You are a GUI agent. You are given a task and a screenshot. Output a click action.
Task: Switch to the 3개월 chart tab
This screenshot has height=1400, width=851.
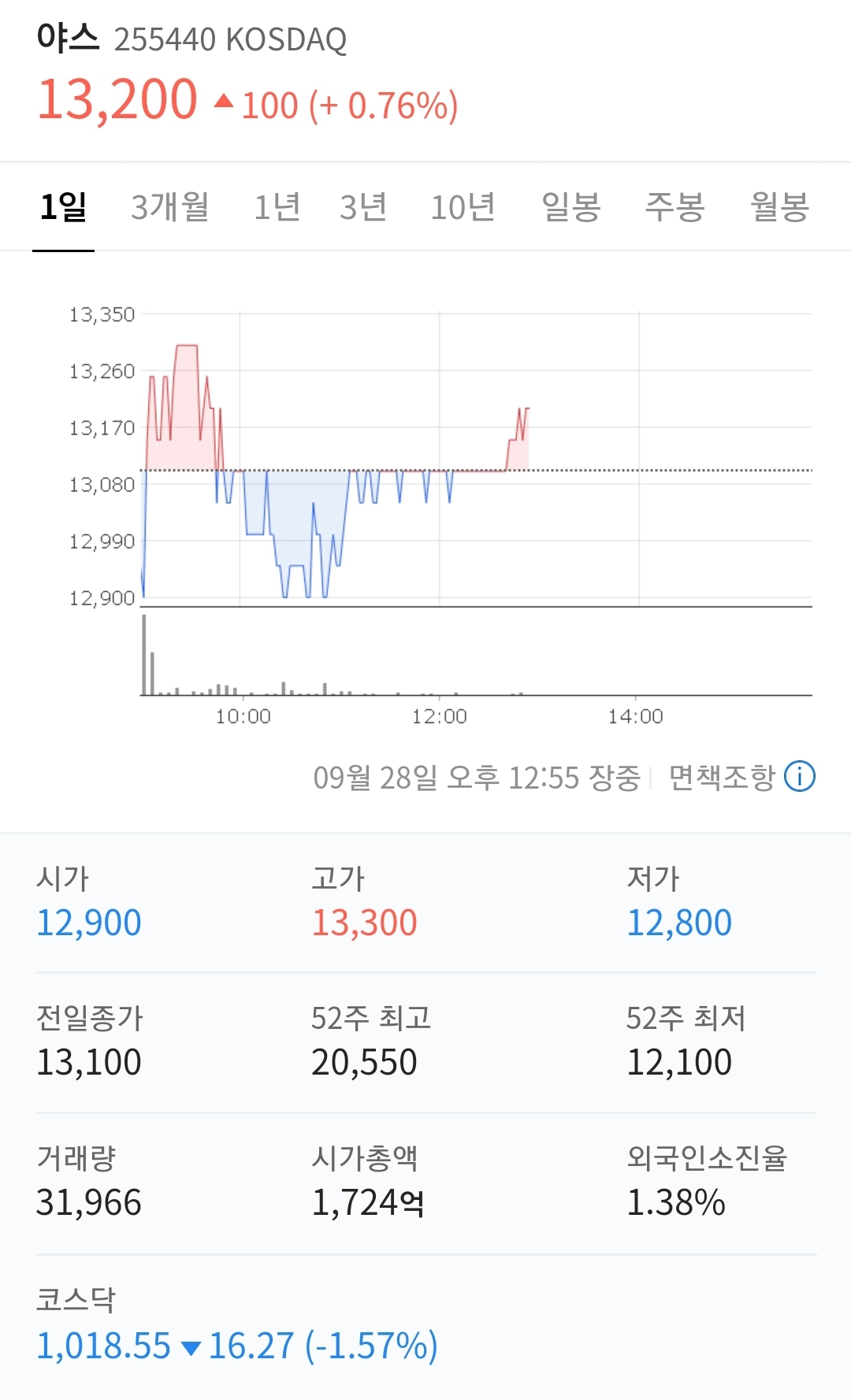[x=169, y=207]
